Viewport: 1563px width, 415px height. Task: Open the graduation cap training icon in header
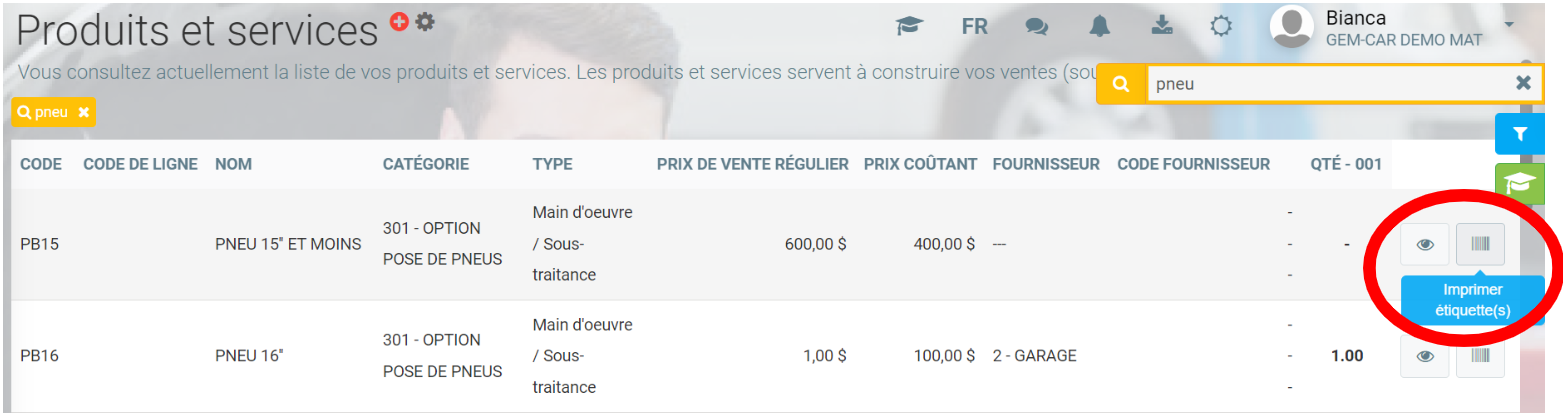click(909, 27)
